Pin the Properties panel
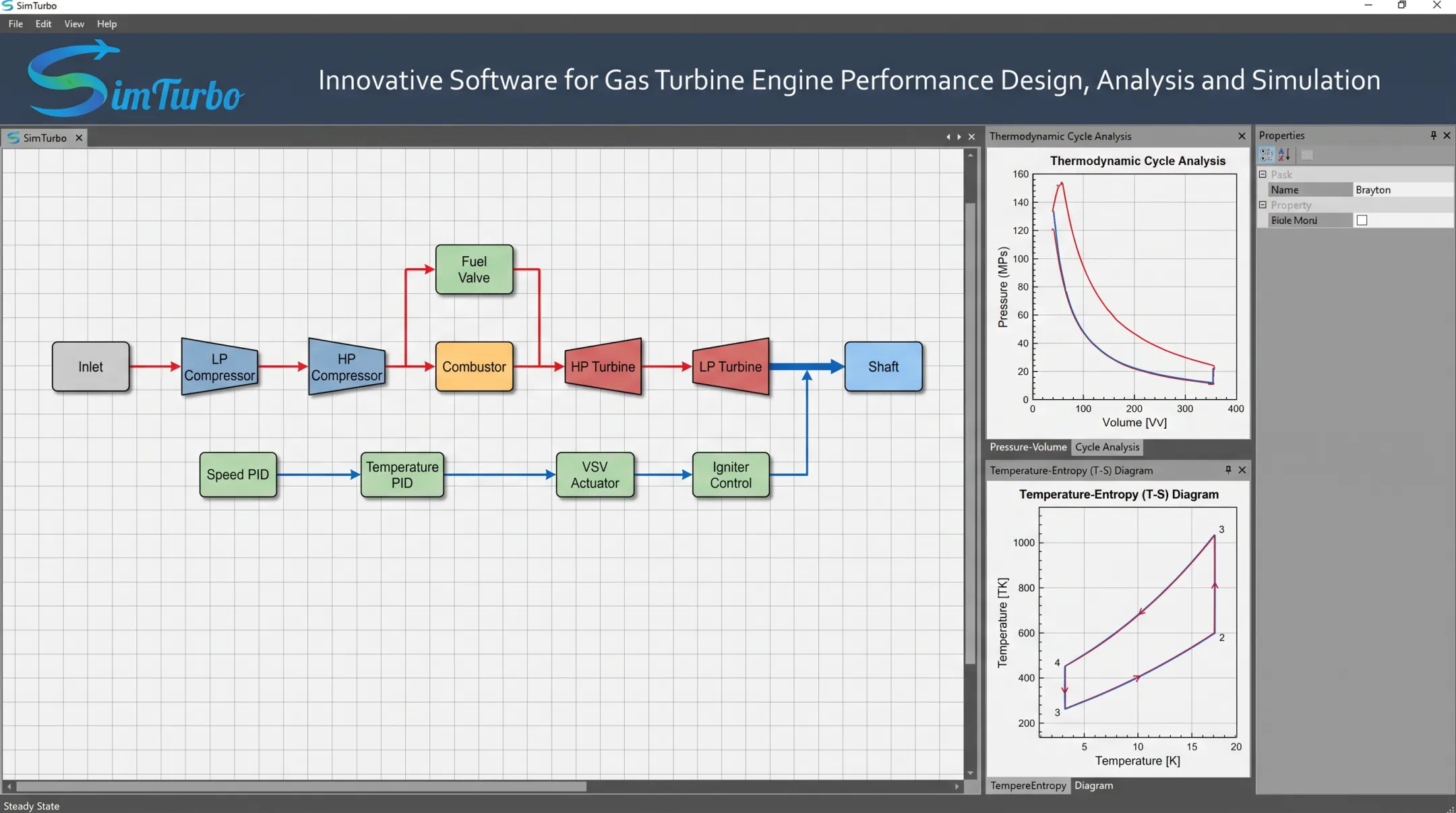Image resolution: width=1456 pixels, height=813 pixels. coord(1433,135)
